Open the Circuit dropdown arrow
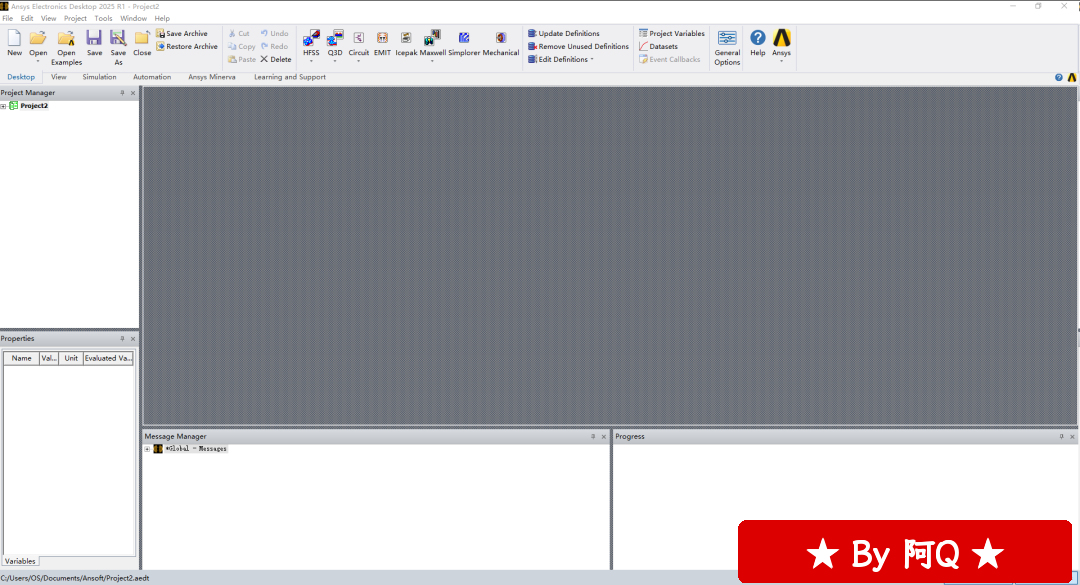Viewport: 1080px width, 585px height. pyautogui.click(x=358, y=61)
